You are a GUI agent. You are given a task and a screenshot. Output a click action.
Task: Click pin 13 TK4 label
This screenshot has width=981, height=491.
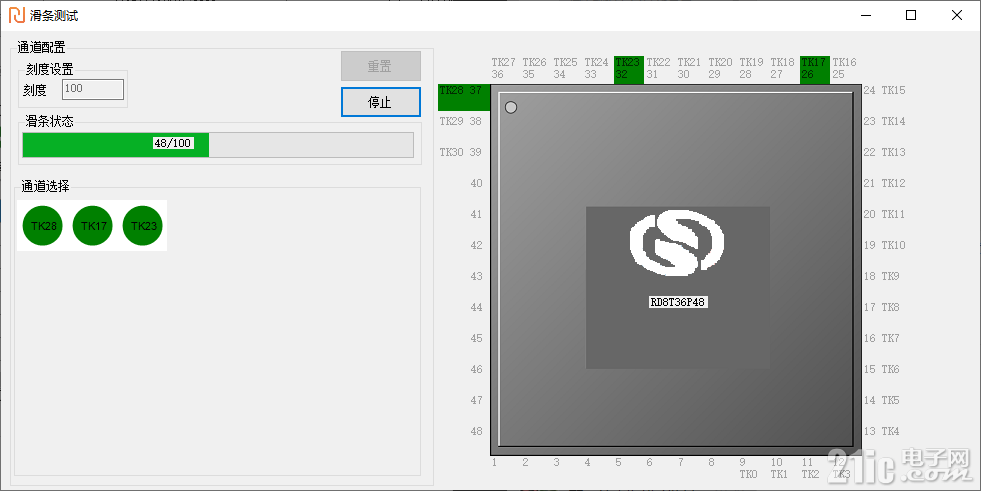[x=882, y=431]
